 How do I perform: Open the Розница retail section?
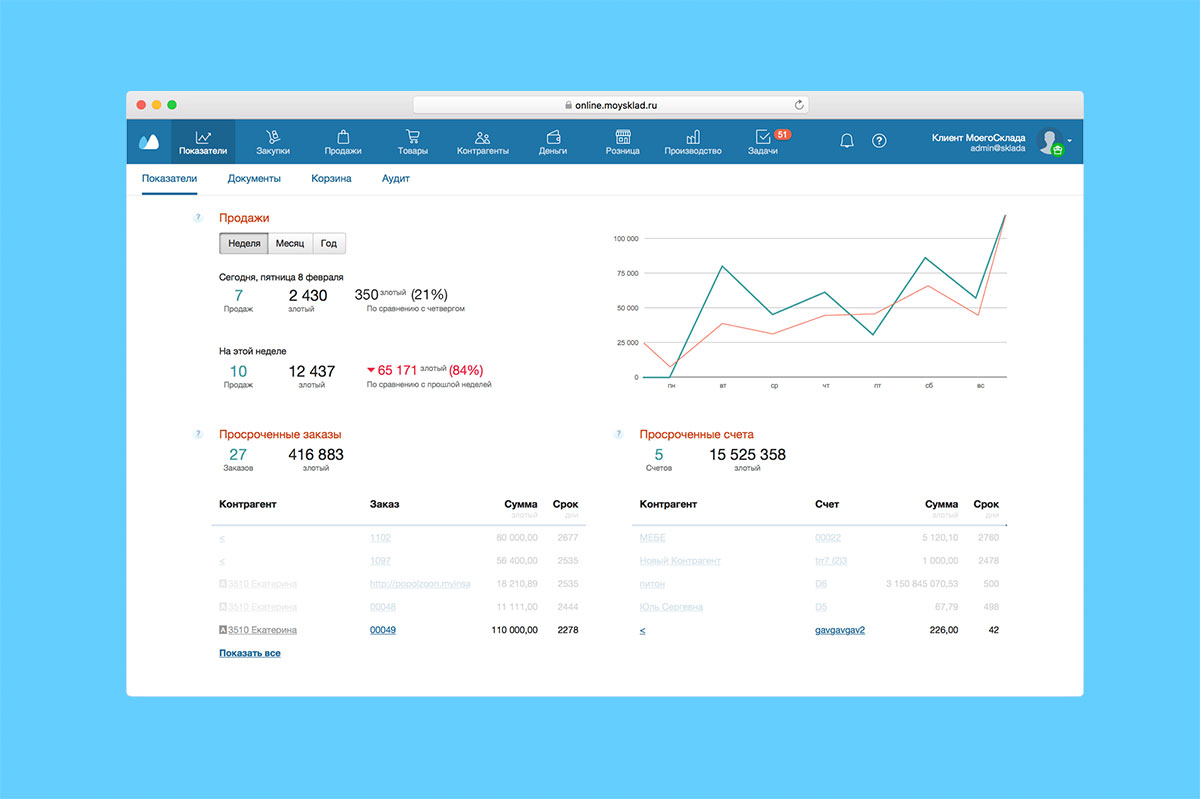coord(623,142)
